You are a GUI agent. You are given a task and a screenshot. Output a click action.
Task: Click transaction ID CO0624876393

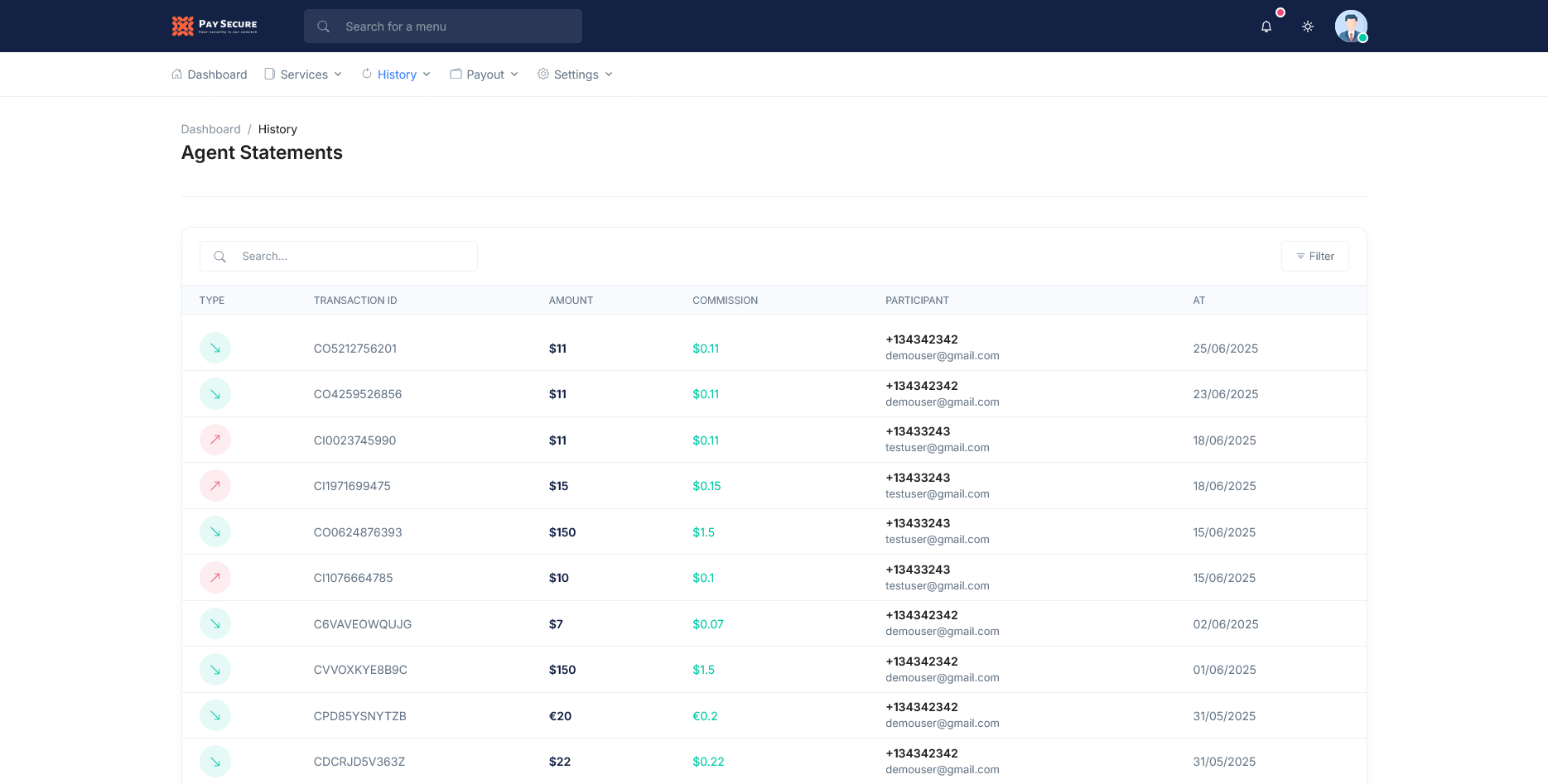pyautogui.click(x=358, y=531)
